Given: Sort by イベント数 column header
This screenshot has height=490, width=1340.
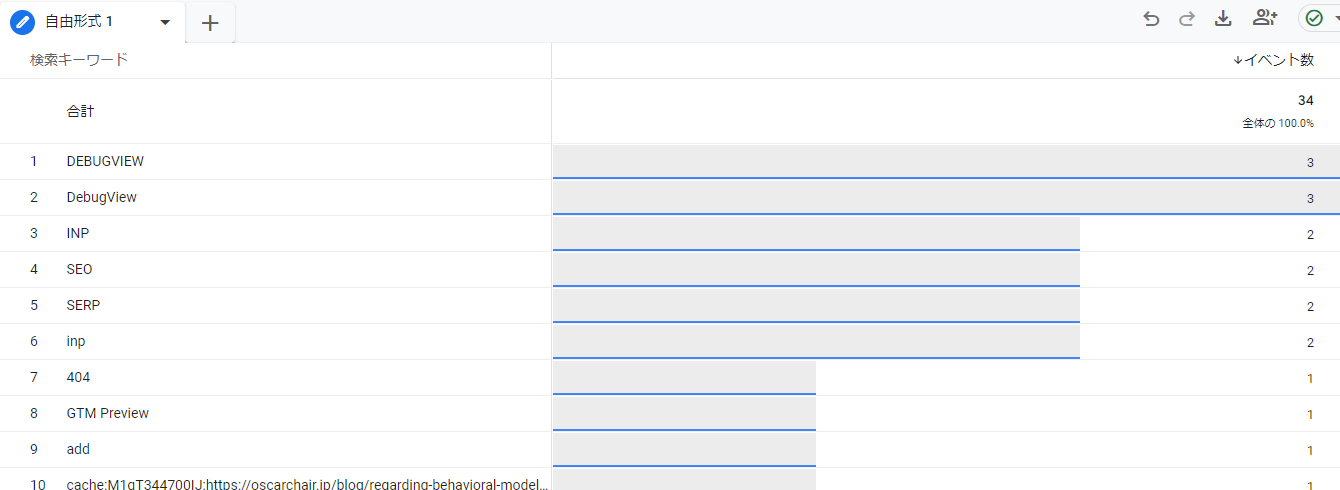Looking at the screenshot, I should (1274, 60).
